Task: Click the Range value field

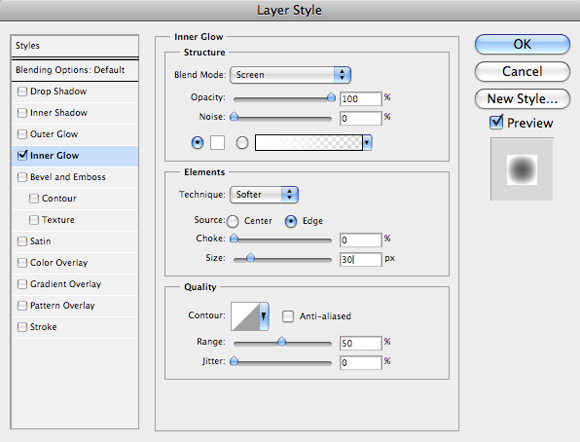Action: (x=360, y=343)
